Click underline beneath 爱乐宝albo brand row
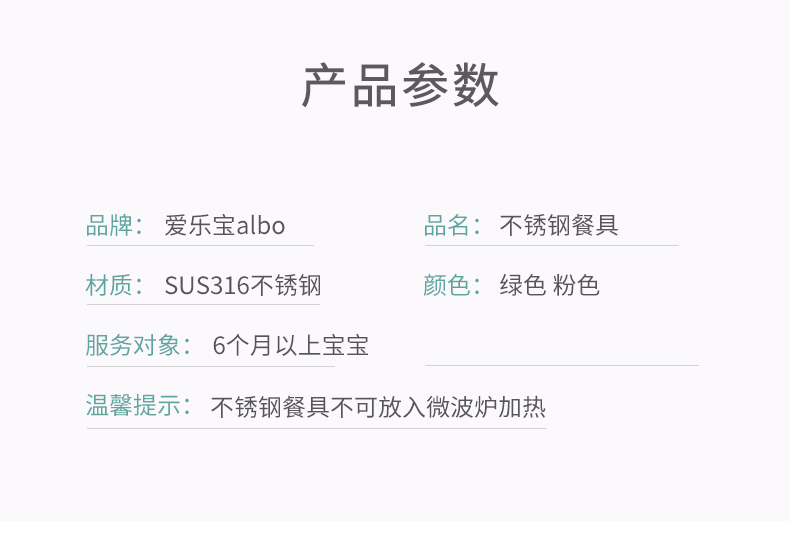The image size is (790, 536). point(201,246)
